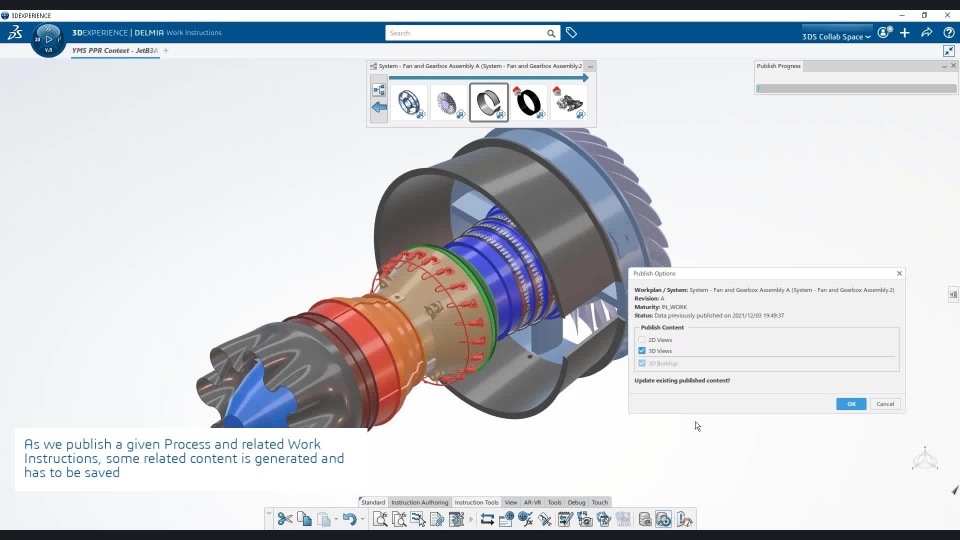The image size is (960, 540).
Task: Click the list with cursor select icon
Action: click(418, 519)
